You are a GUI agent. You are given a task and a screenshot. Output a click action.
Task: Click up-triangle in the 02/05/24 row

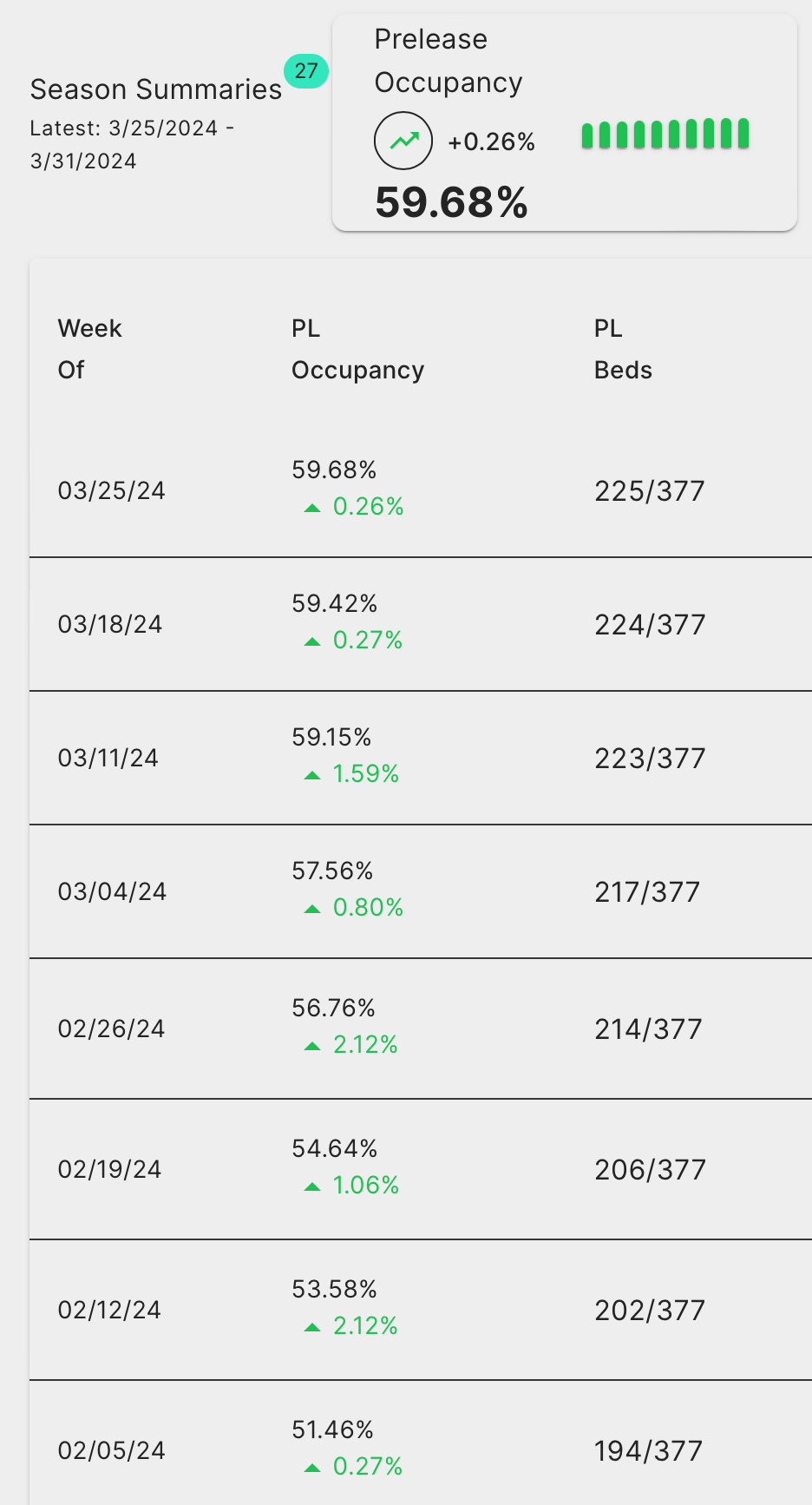pyautogui.click(x=312, y=1468)
